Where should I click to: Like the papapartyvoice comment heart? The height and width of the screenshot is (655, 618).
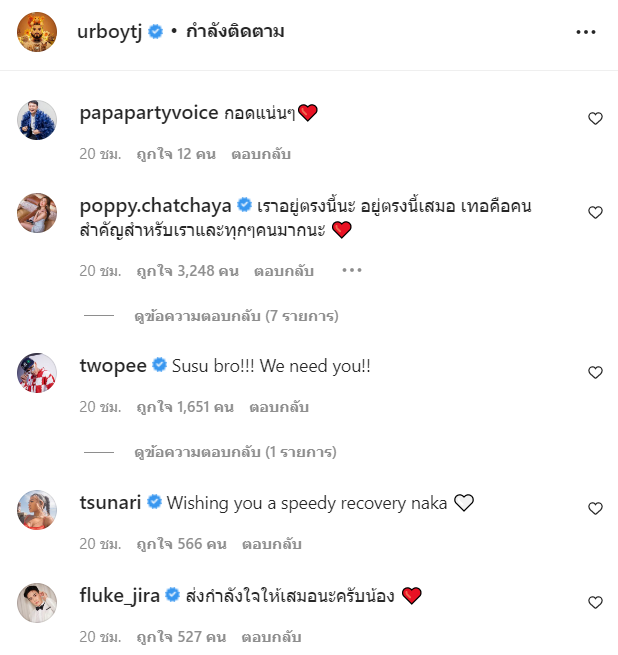(595, 119)
